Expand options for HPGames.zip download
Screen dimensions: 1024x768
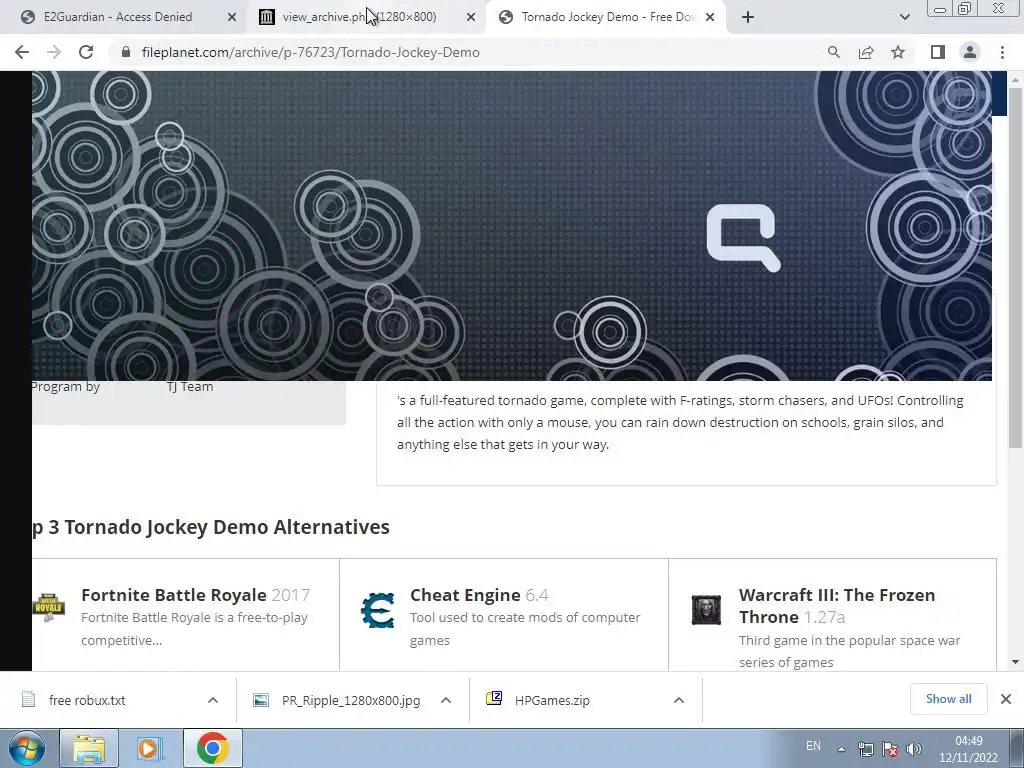pos(679,700)
